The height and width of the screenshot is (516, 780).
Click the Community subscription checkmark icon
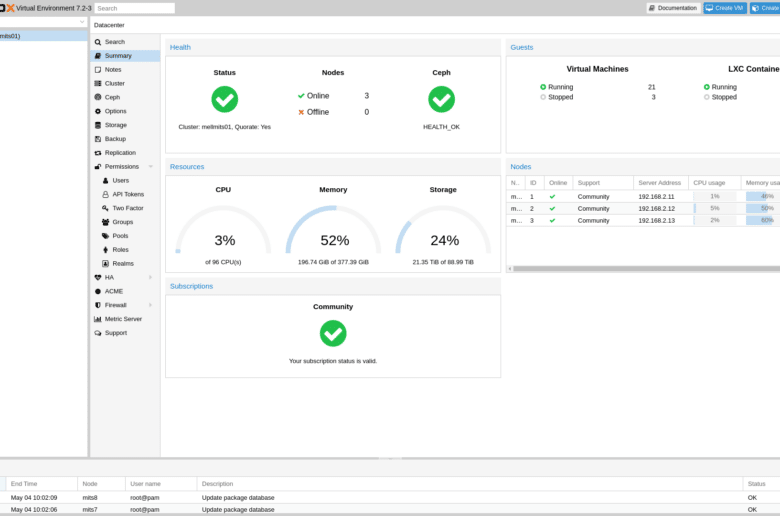click(333, 333)
